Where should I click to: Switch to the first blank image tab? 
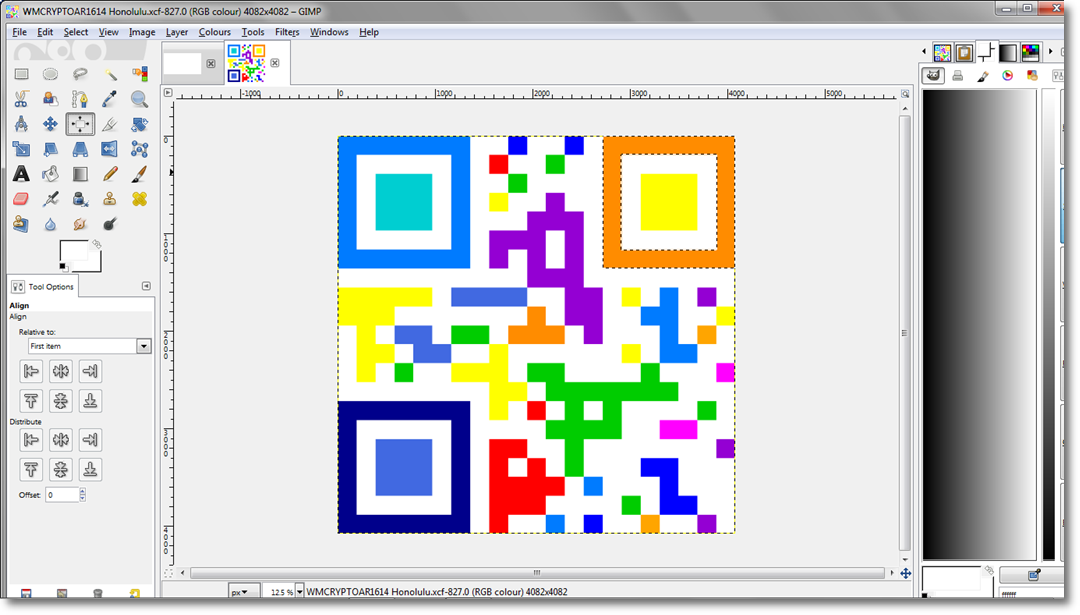[183, 63]
